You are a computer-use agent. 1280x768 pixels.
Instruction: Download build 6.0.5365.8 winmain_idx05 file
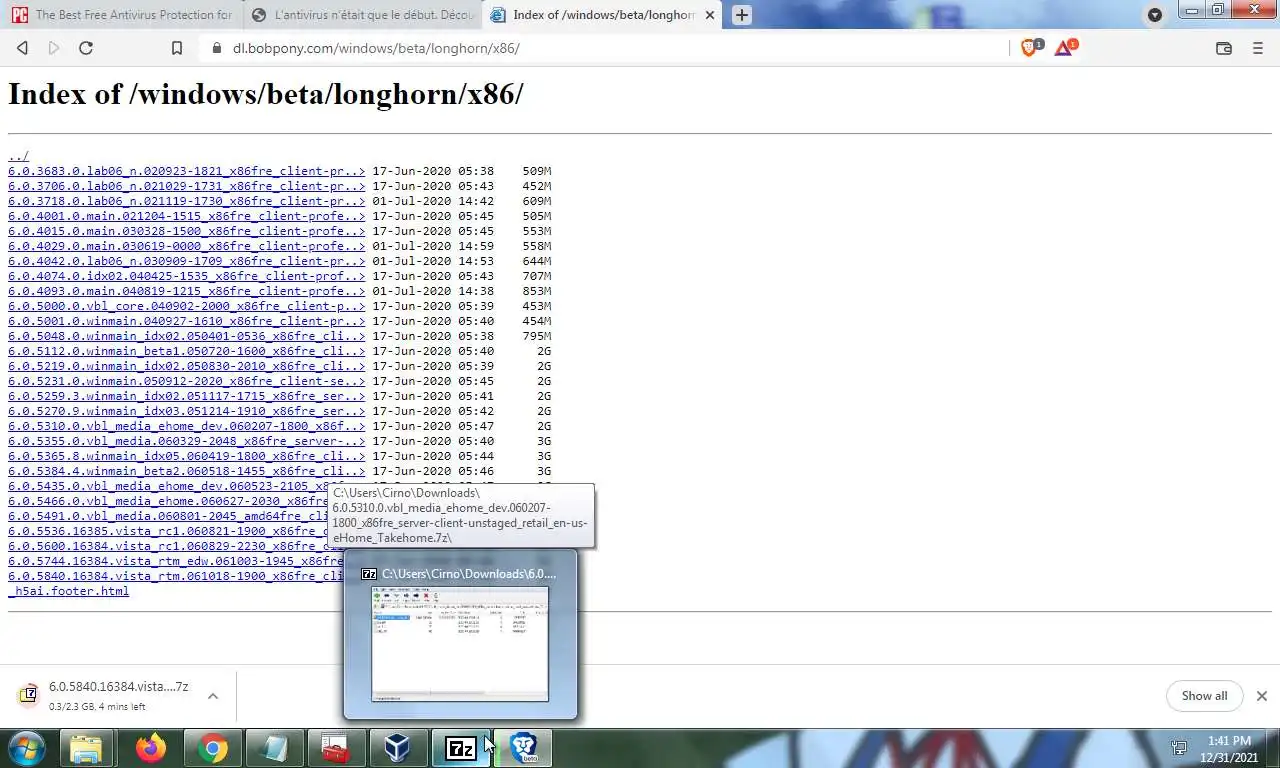click(187, 456)
